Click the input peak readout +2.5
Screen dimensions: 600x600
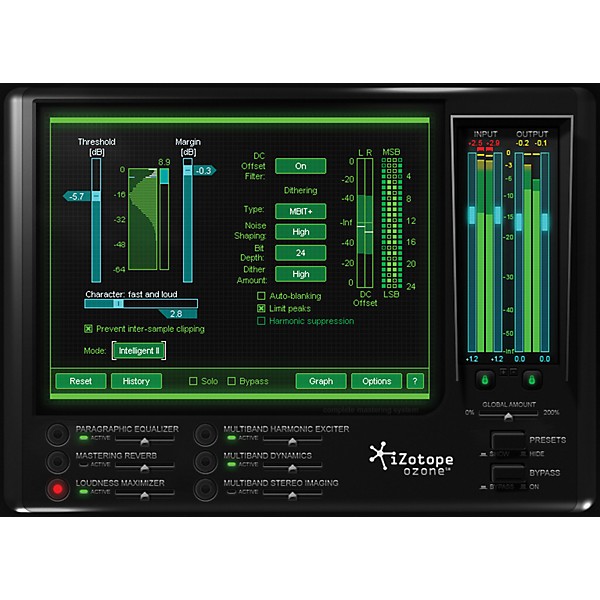476,143
